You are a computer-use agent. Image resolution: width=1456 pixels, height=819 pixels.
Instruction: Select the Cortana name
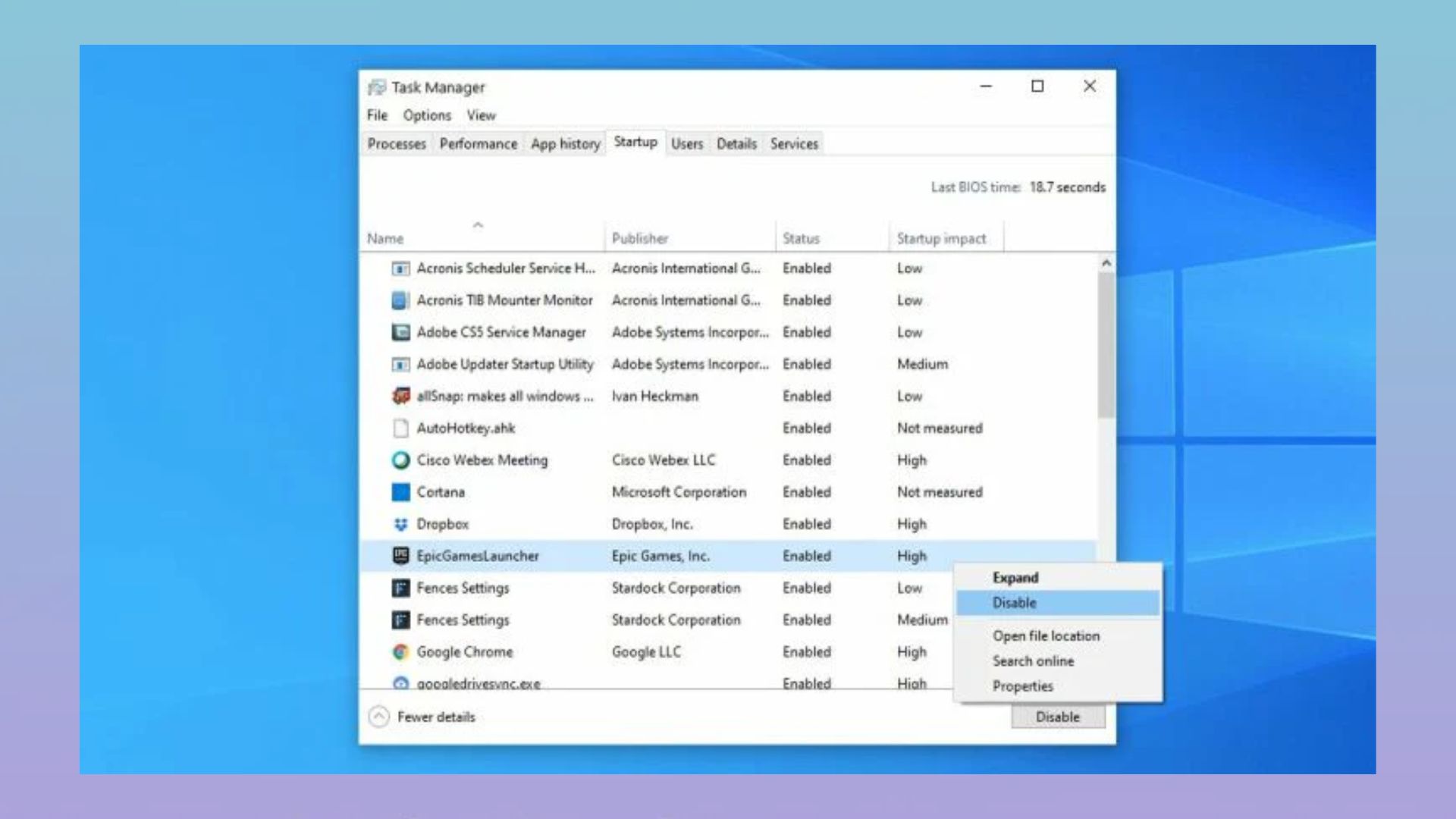pyautogui.click(x=441, y=492)
